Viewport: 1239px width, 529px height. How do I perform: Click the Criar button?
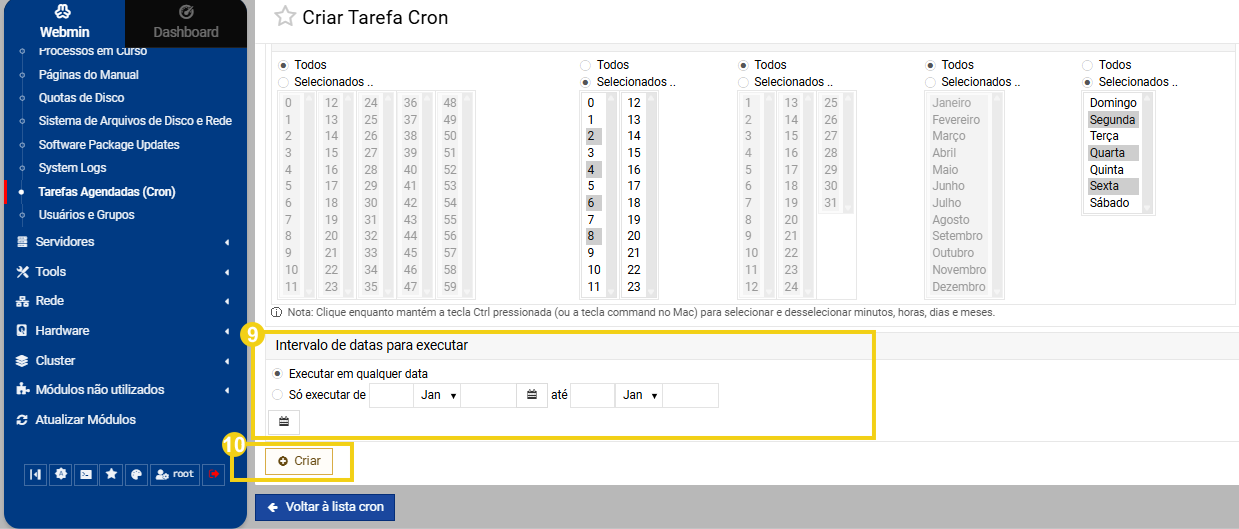[299, 461]
